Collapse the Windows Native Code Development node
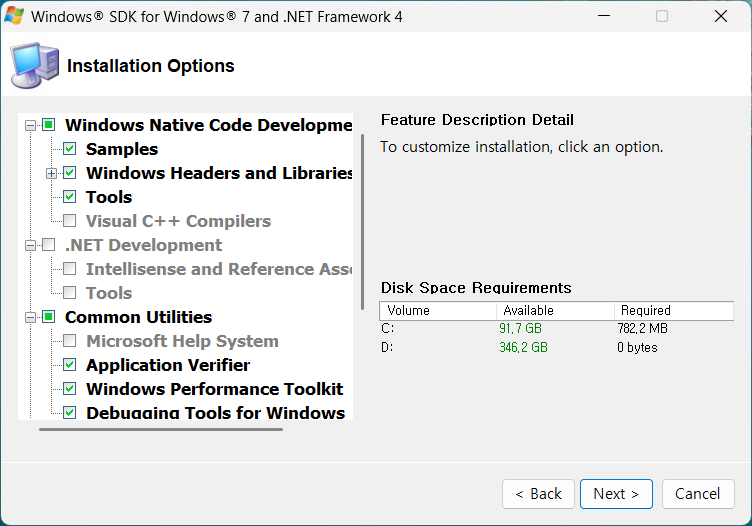752x526 pixels. (30, 126)
